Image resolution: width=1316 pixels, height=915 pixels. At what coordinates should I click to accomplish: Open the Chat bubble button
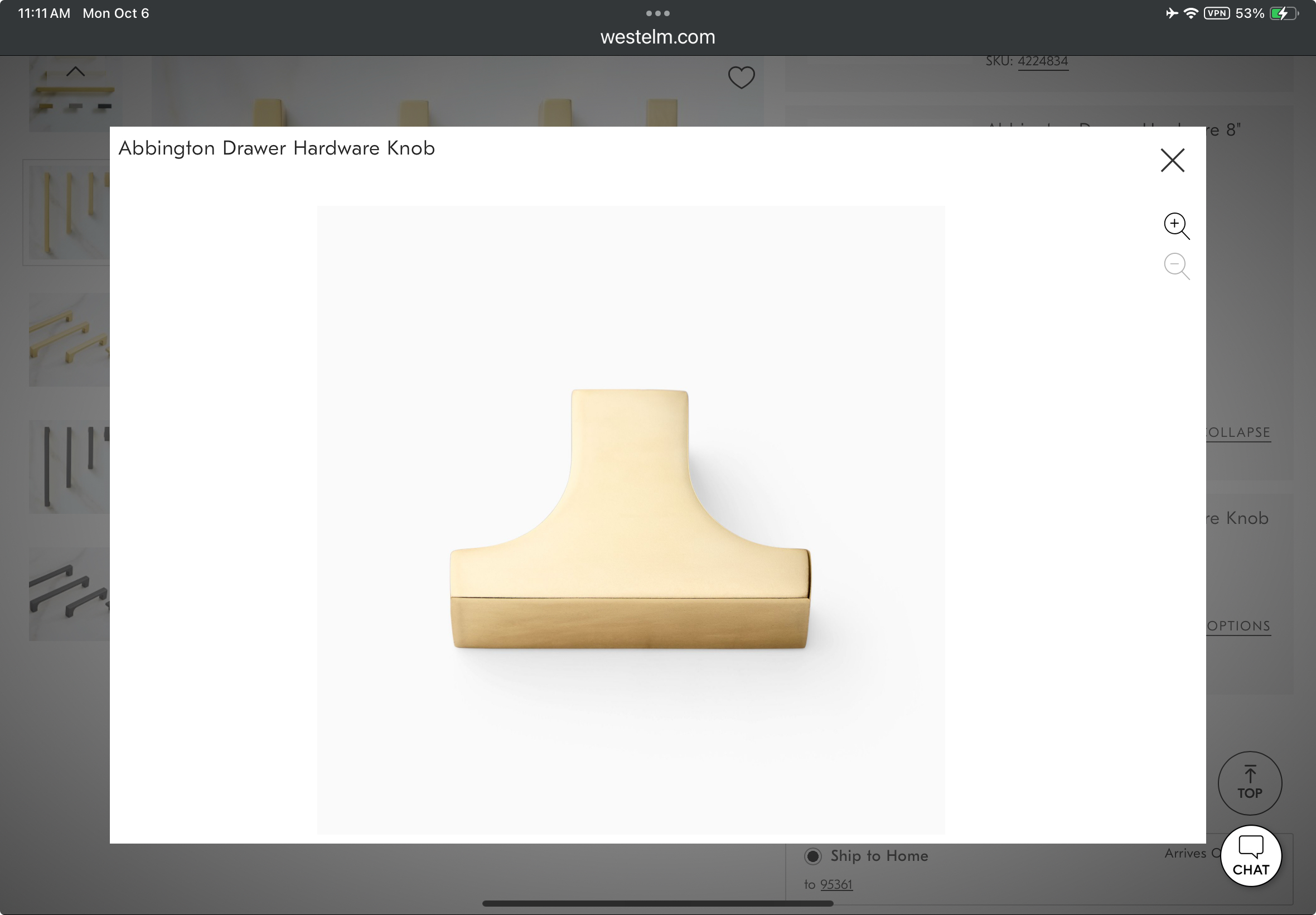(1250, 855)
